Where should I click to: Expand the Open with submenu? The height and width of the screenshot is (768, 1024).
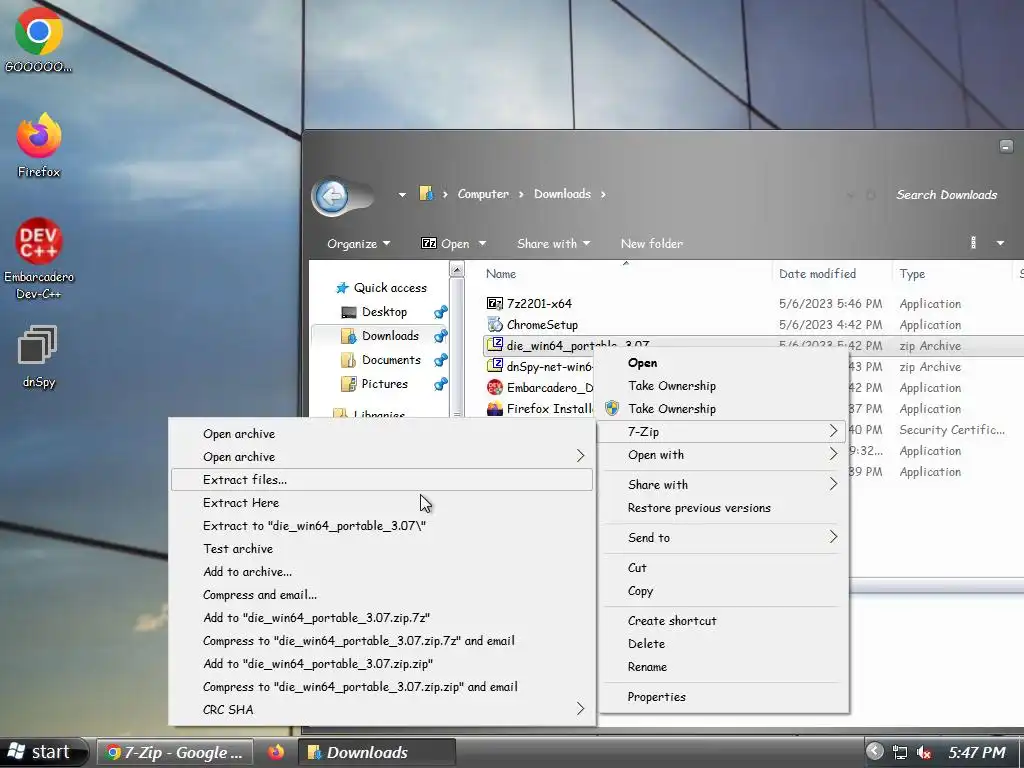click(x=723, y=455)
